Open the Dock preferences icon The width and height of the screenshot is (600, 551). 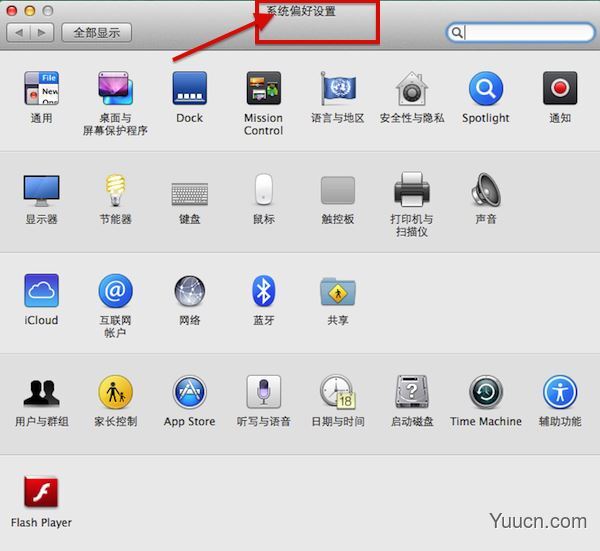(189, 89)
